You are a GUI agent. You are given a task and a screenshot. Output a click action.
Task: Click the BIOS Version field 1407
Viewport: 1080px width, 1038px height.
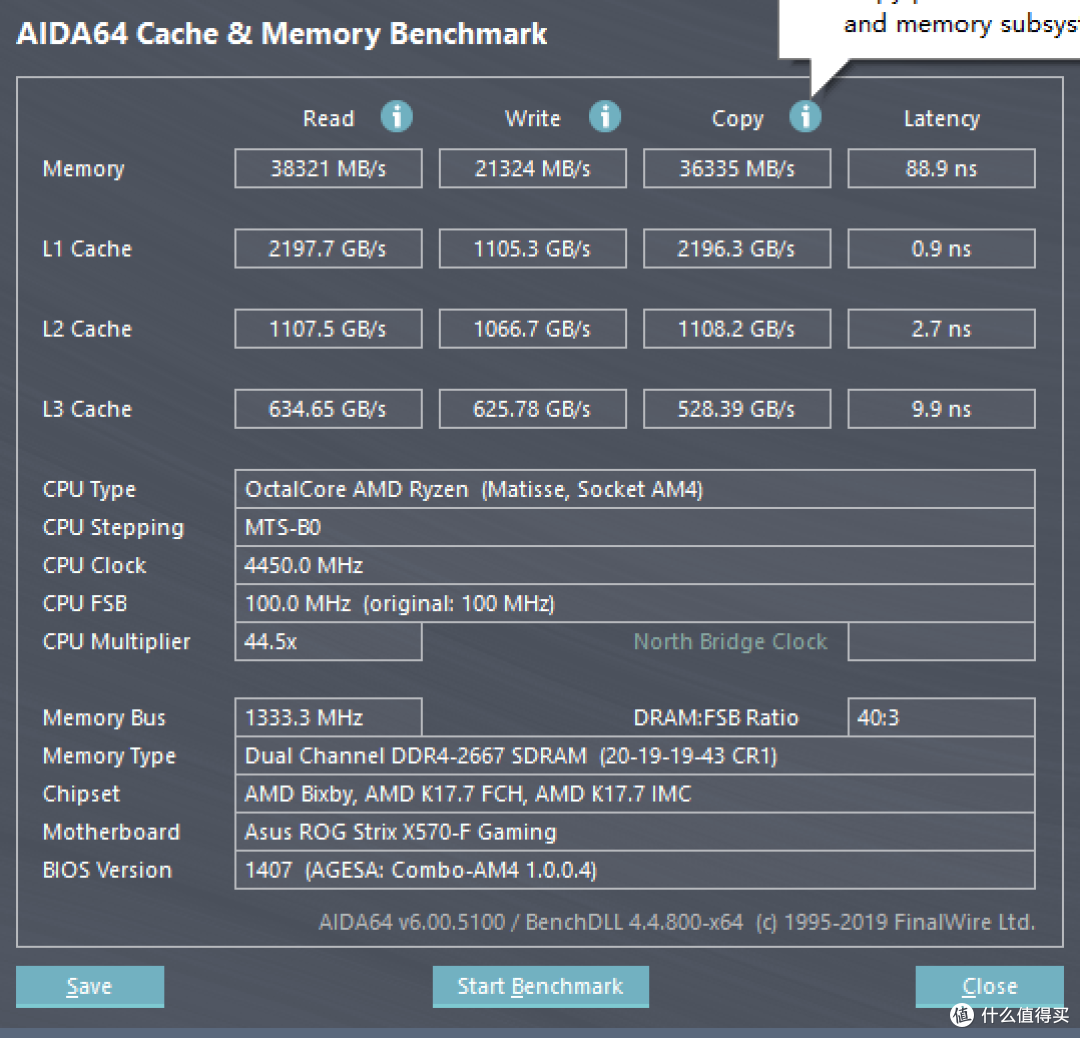(635, 870)
